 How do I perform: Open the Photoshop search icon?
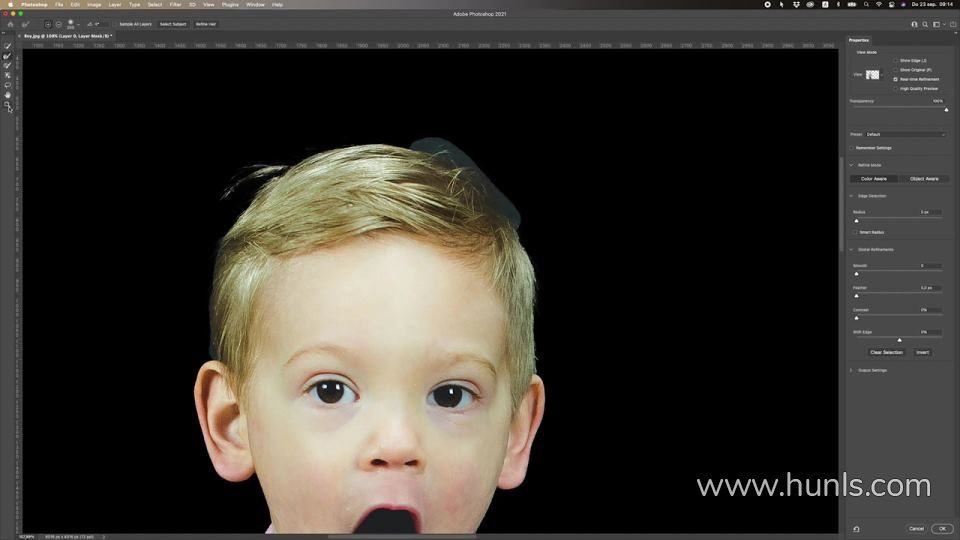click(x=925, y=24)
